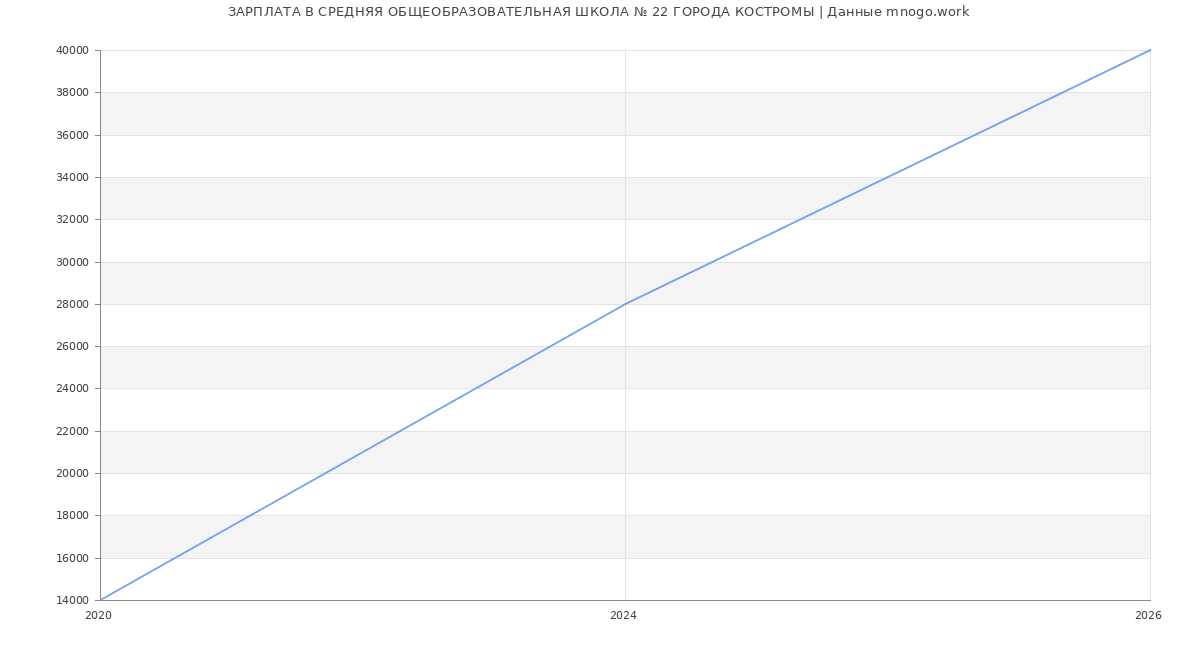The image size is (1200, 650).
Task: Click the 20000 y-axis label
Action: click(x=73, y=473)
